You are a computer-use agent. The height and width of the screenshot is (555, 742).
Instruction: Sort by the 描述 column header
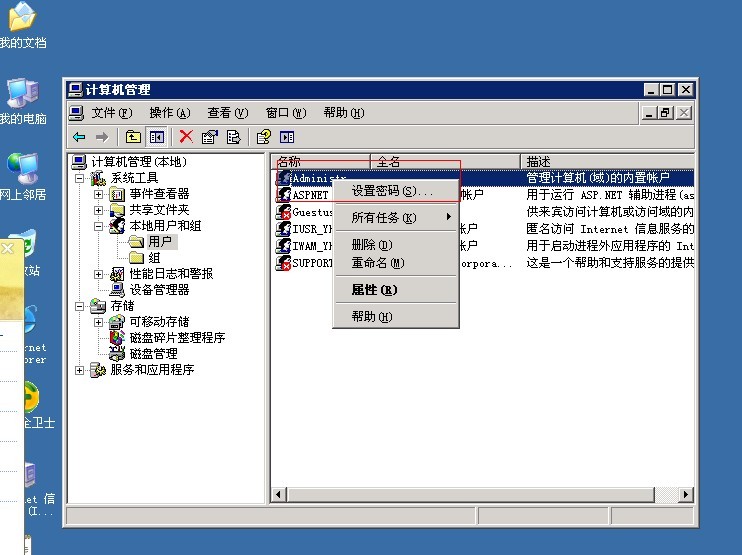pos(607,161)
